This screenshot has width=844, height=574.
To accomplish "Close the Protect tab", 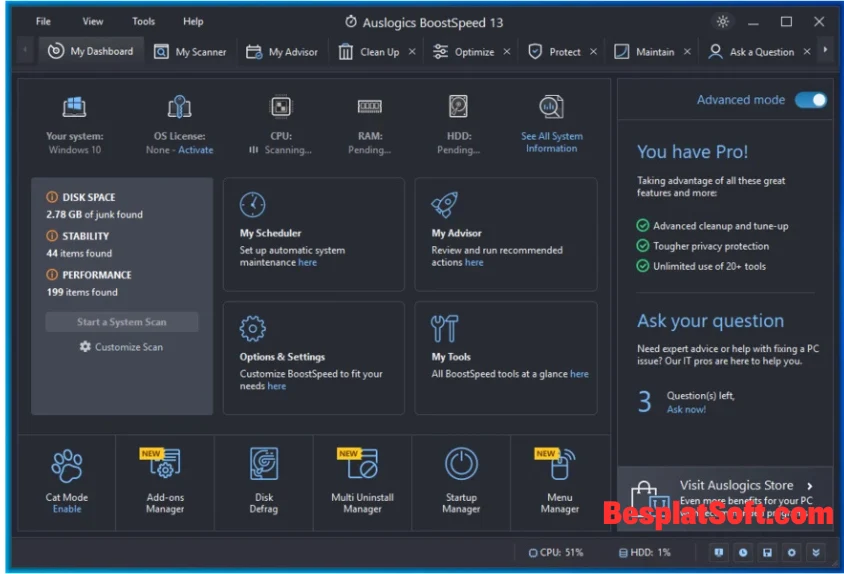I will coord(593,52).
